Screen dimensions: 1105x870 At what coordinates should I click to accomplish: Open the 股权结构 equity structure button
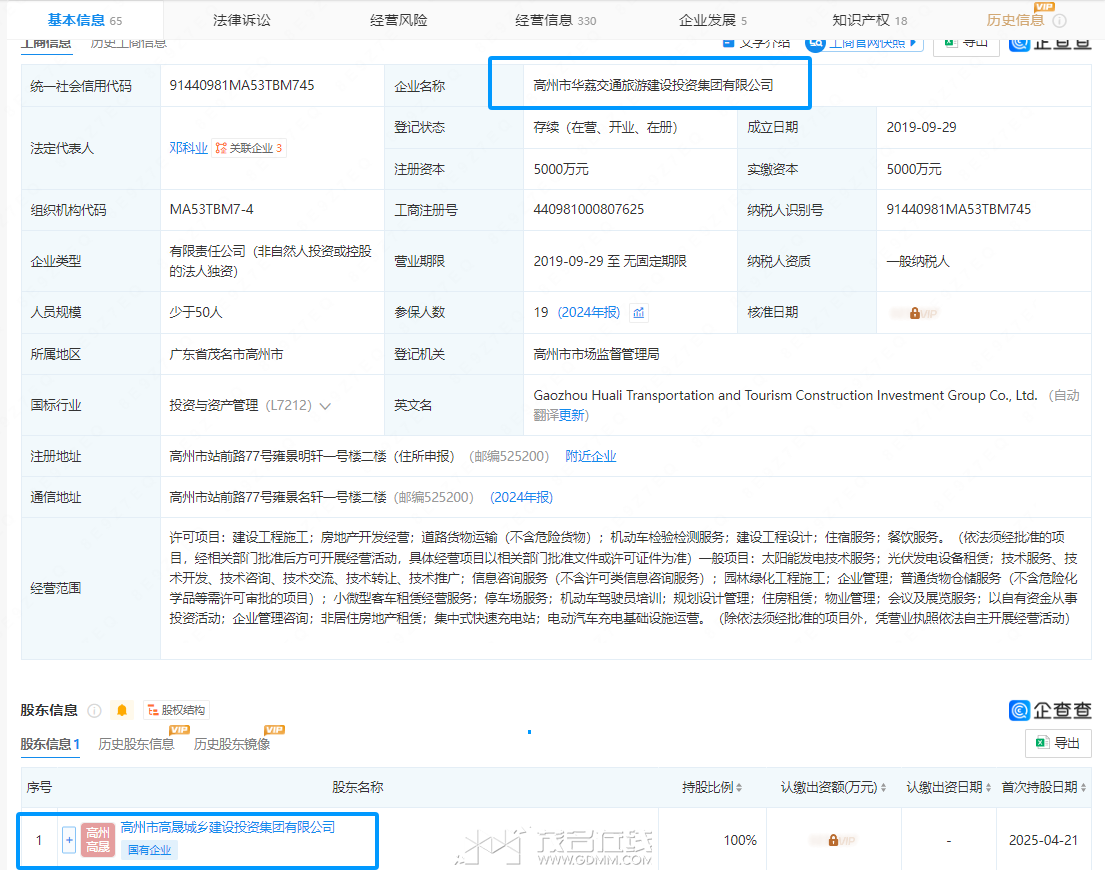point(177,710)
